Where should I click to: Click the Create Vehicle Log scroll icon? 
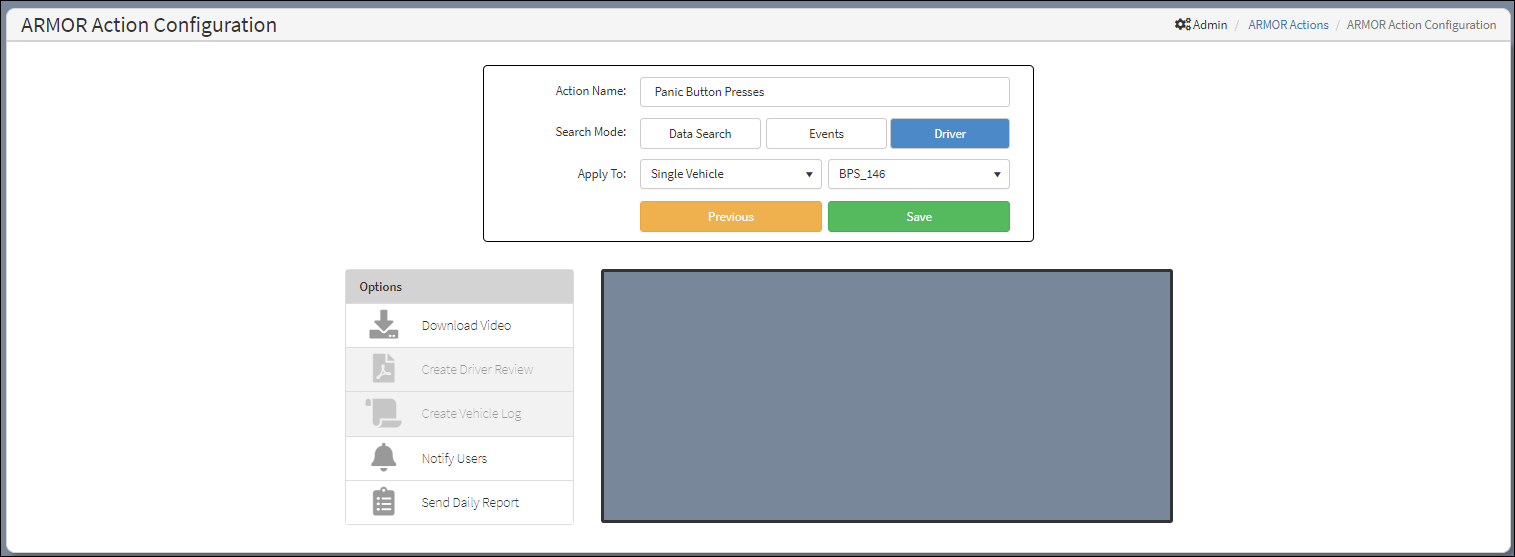pos(383,413)
